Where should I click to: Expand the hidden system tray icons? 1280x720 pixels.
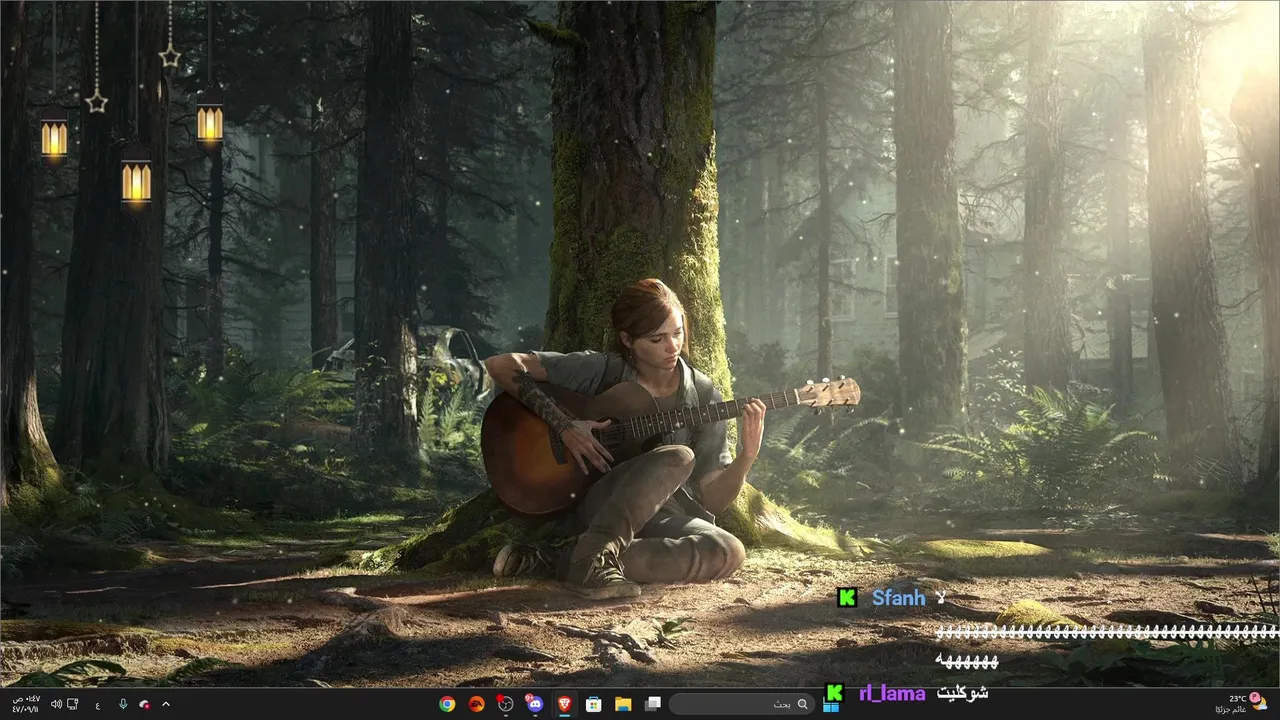[x=166, y=704]
